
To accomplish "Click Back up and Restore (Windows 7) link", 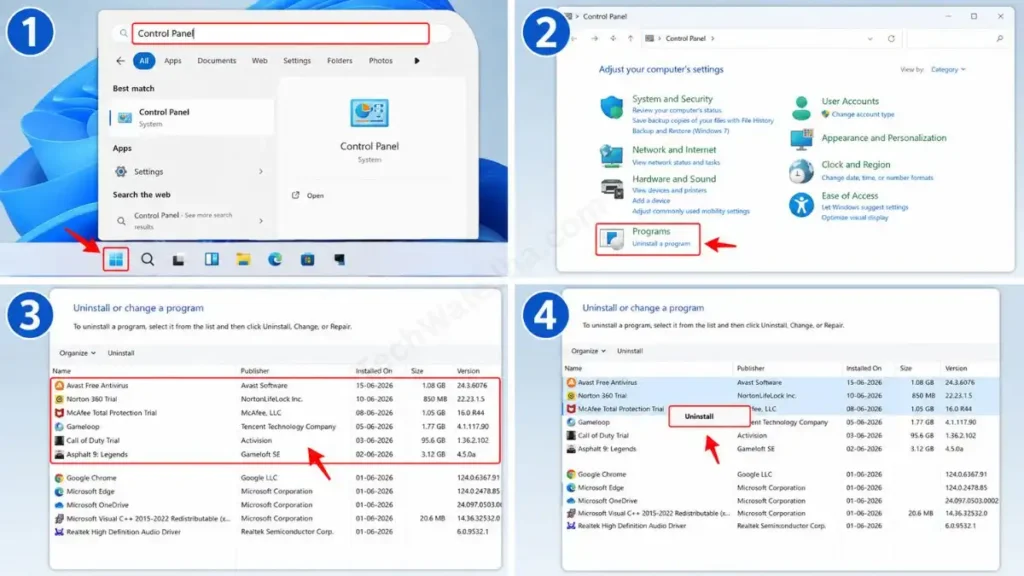I will (680, 131).
